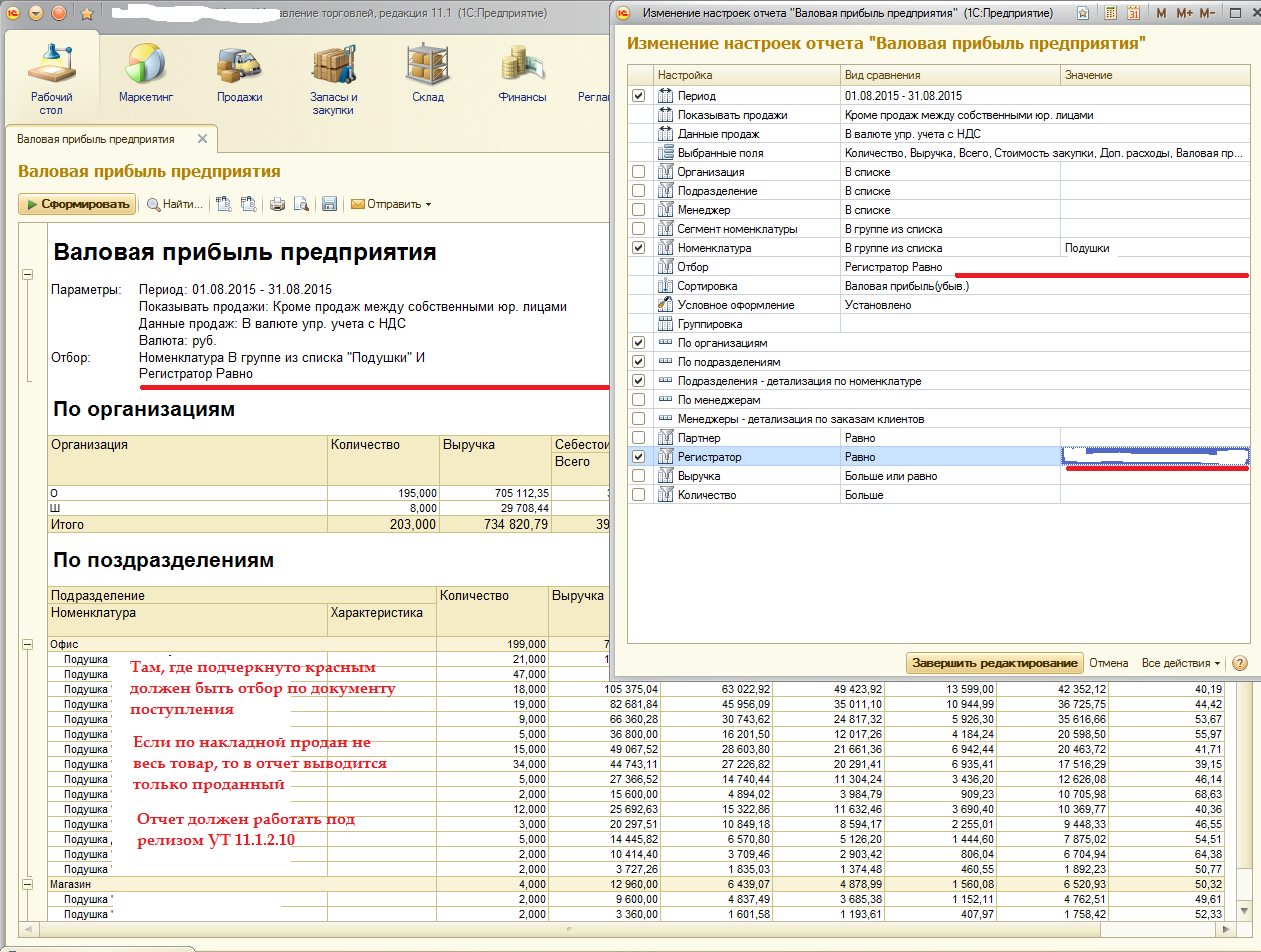Click Завершить редактирование button
Screen dimensions: 1261x952
tap(995, 663)
